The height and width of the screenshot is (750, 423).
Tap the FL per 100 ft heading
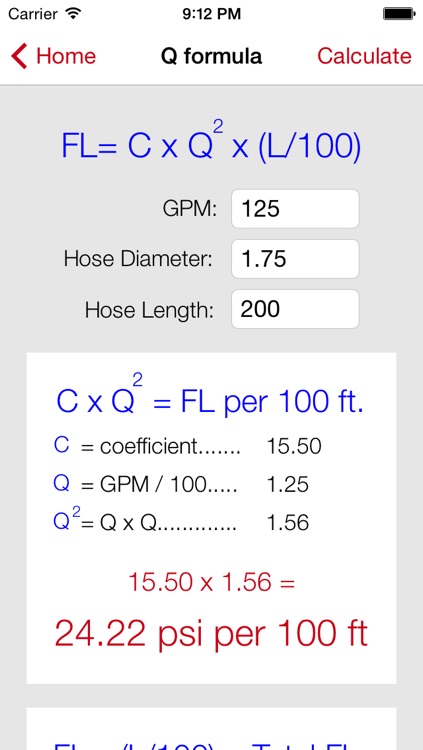(210, 397)
